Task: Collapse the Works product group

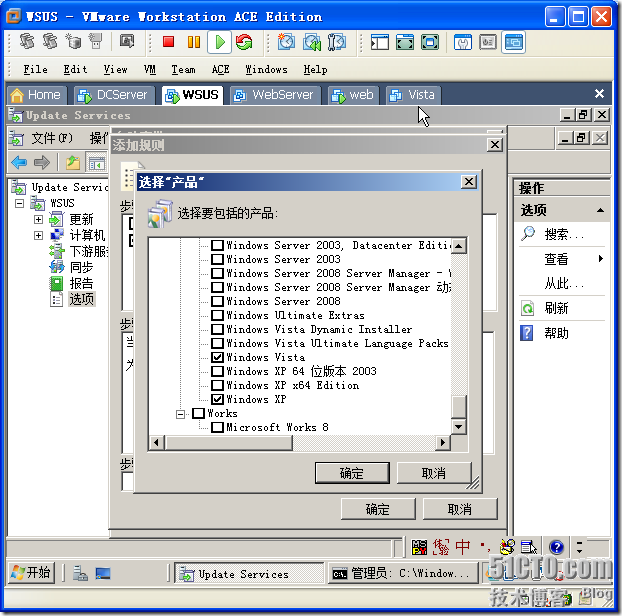Action: 180,414
